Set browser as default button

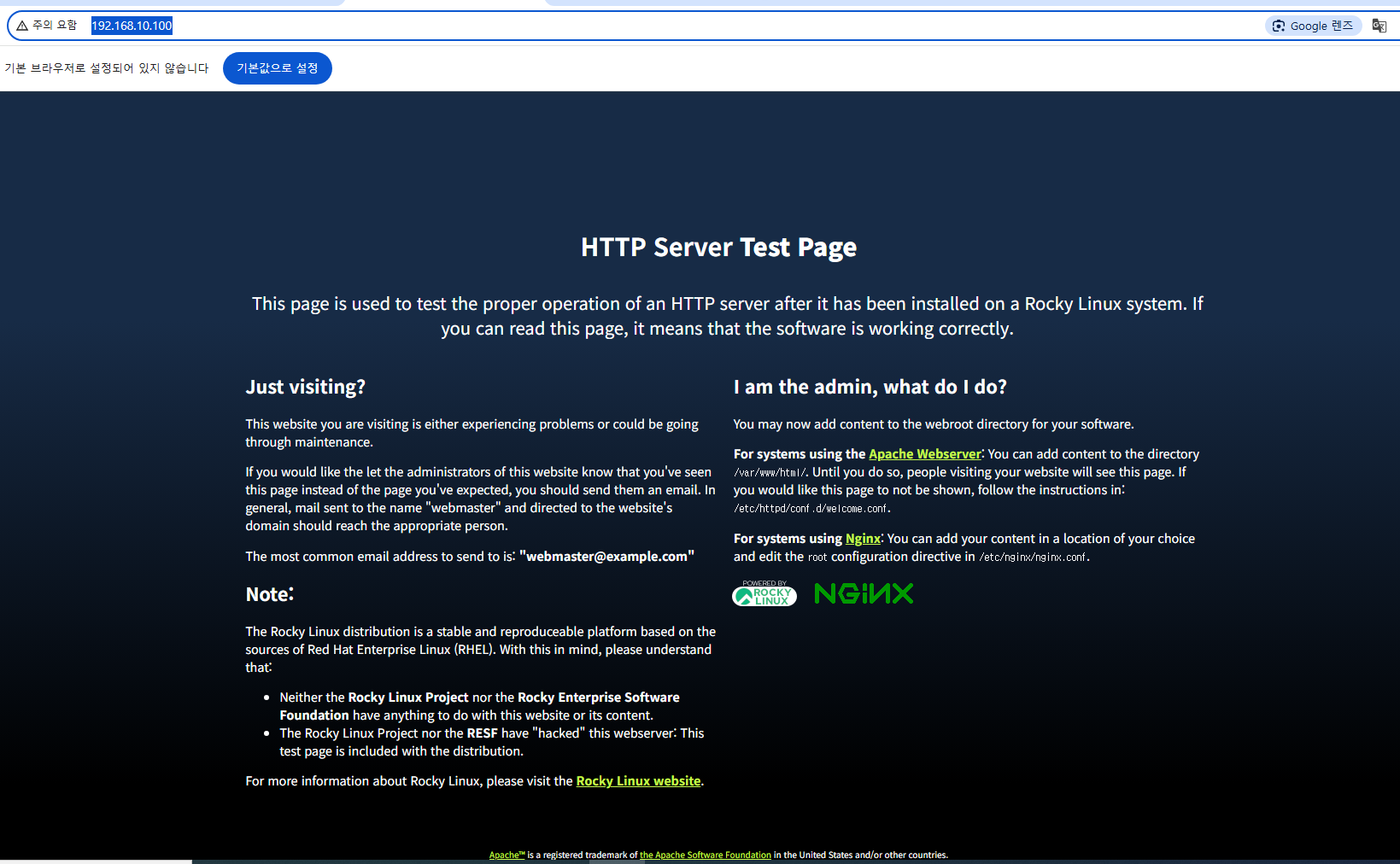[x=277, y=68]
